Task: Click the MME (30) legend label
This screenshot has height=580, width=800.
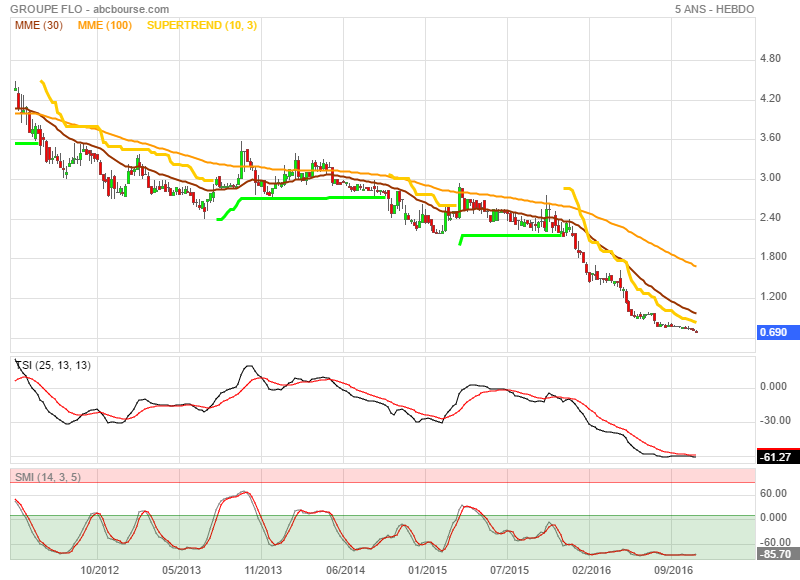Action: (x=39, y=26)
